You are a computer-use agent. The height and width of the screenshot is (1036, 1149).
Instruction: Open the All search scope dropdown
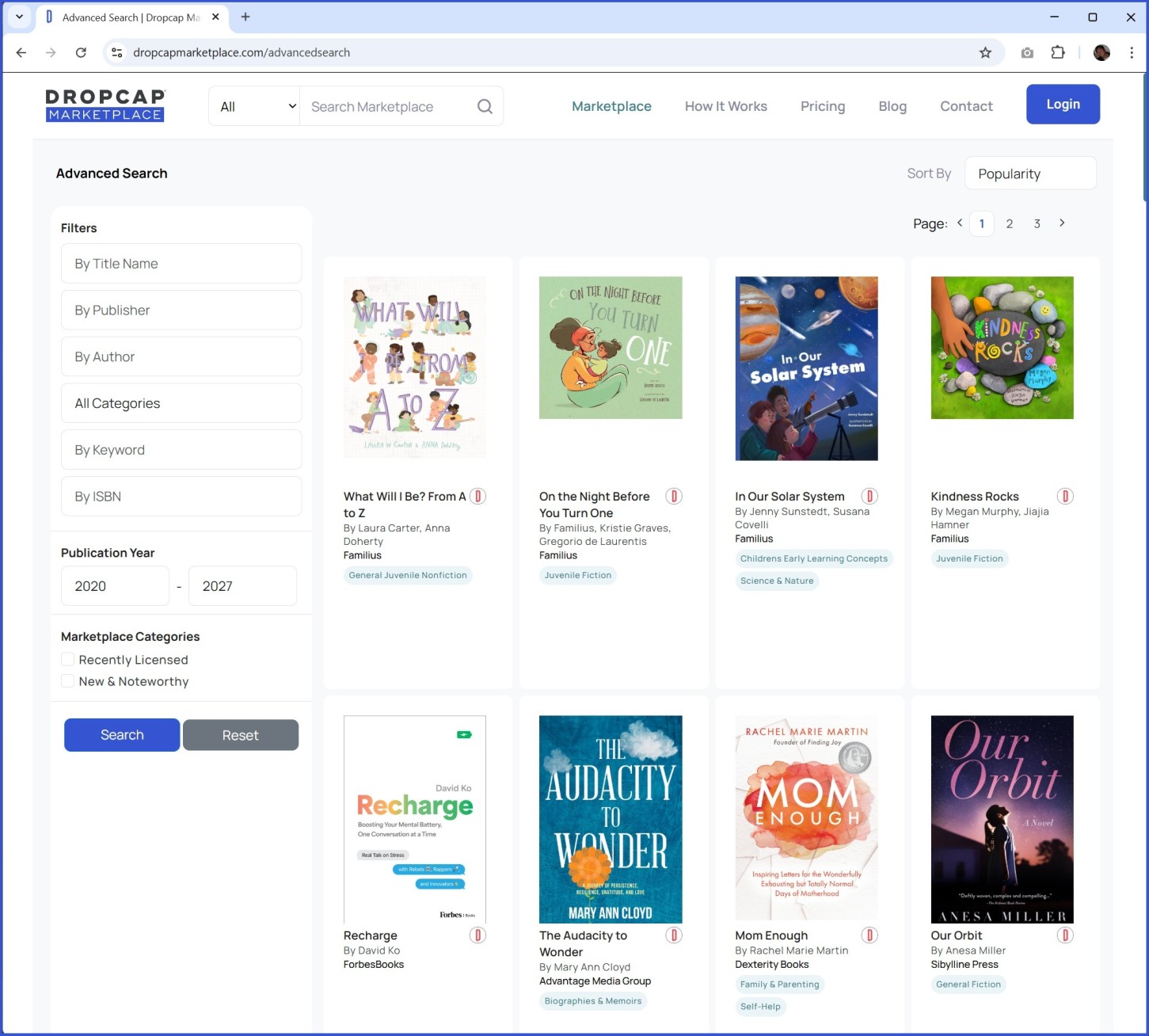point(255,106)
